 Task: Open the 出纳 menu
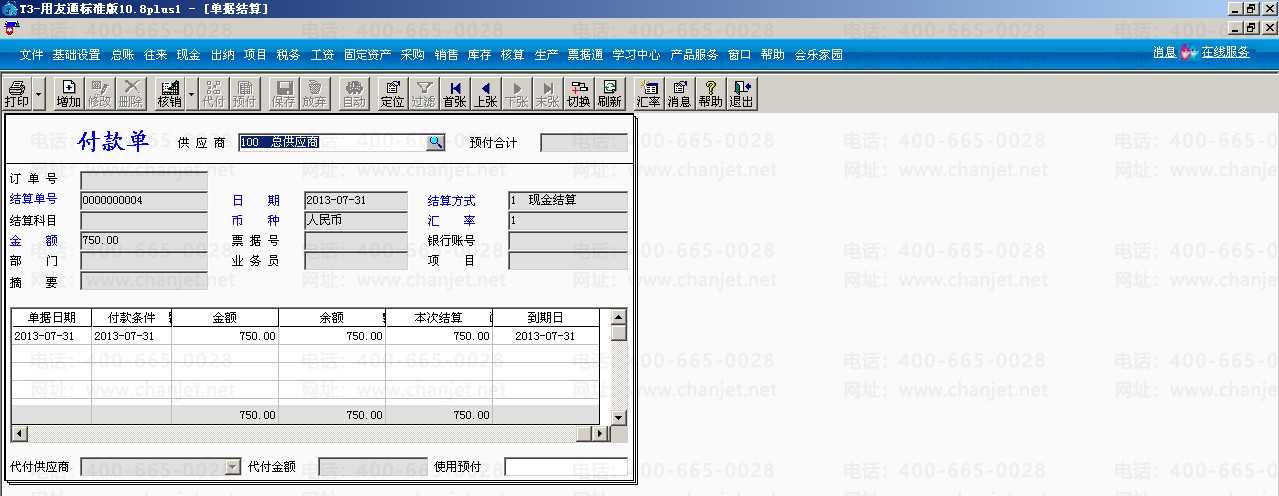(222, 55)
